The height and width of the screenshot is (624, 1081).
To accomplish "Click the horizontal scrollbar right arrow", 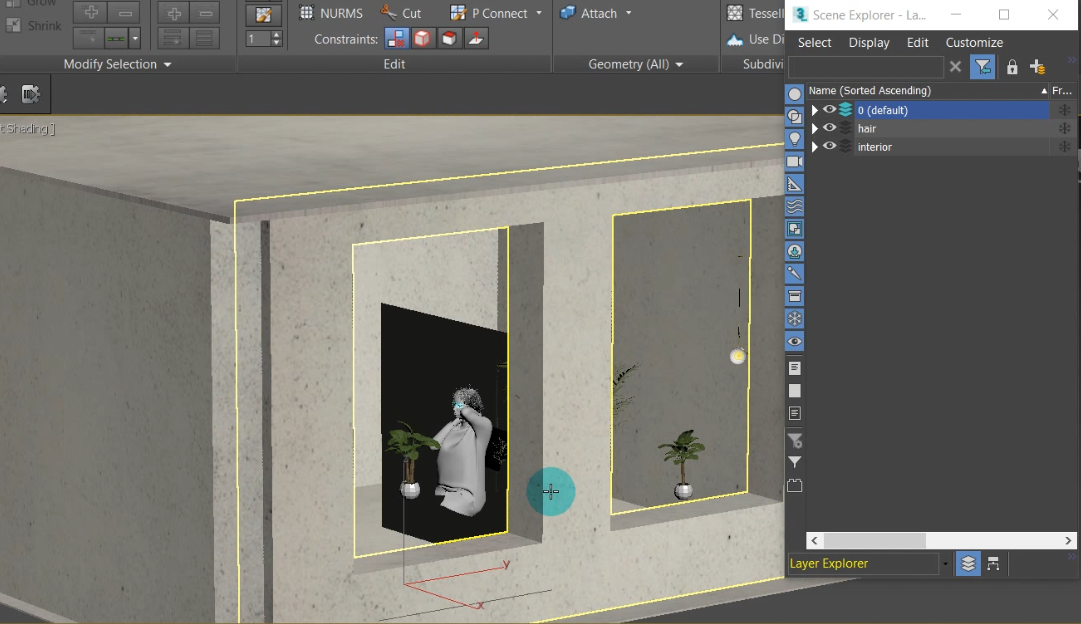I will point(1068,541).
